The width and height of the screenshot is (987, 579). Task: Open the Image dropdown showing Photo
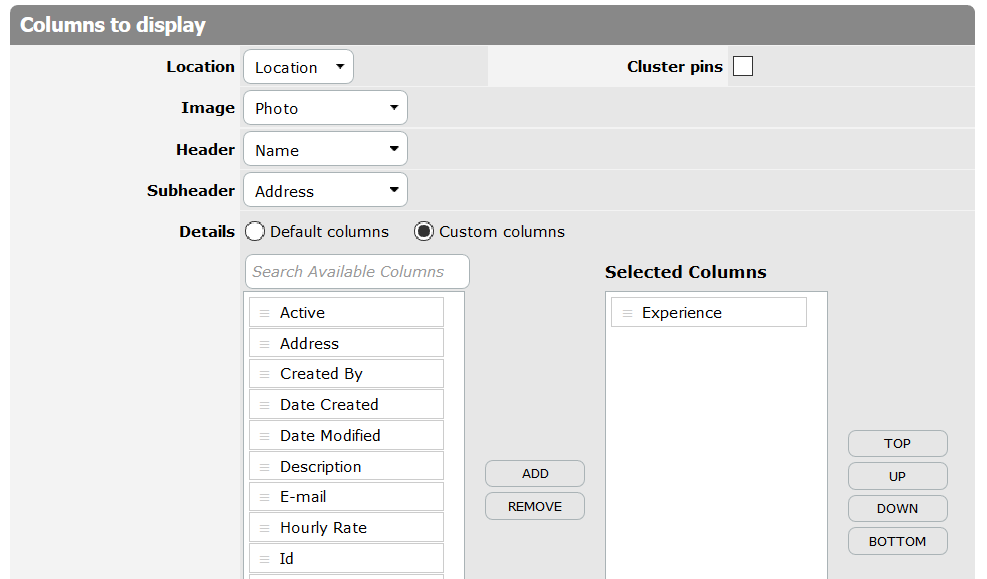(x=325, y=108)
